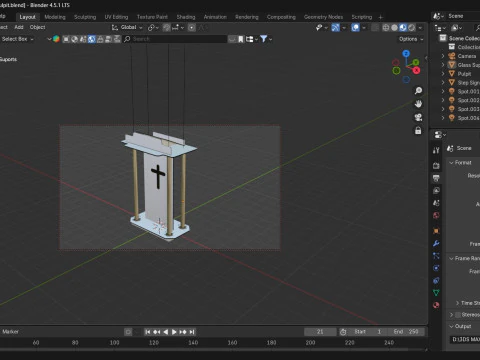Collapse the Output panel

click(x=451, y=326)
